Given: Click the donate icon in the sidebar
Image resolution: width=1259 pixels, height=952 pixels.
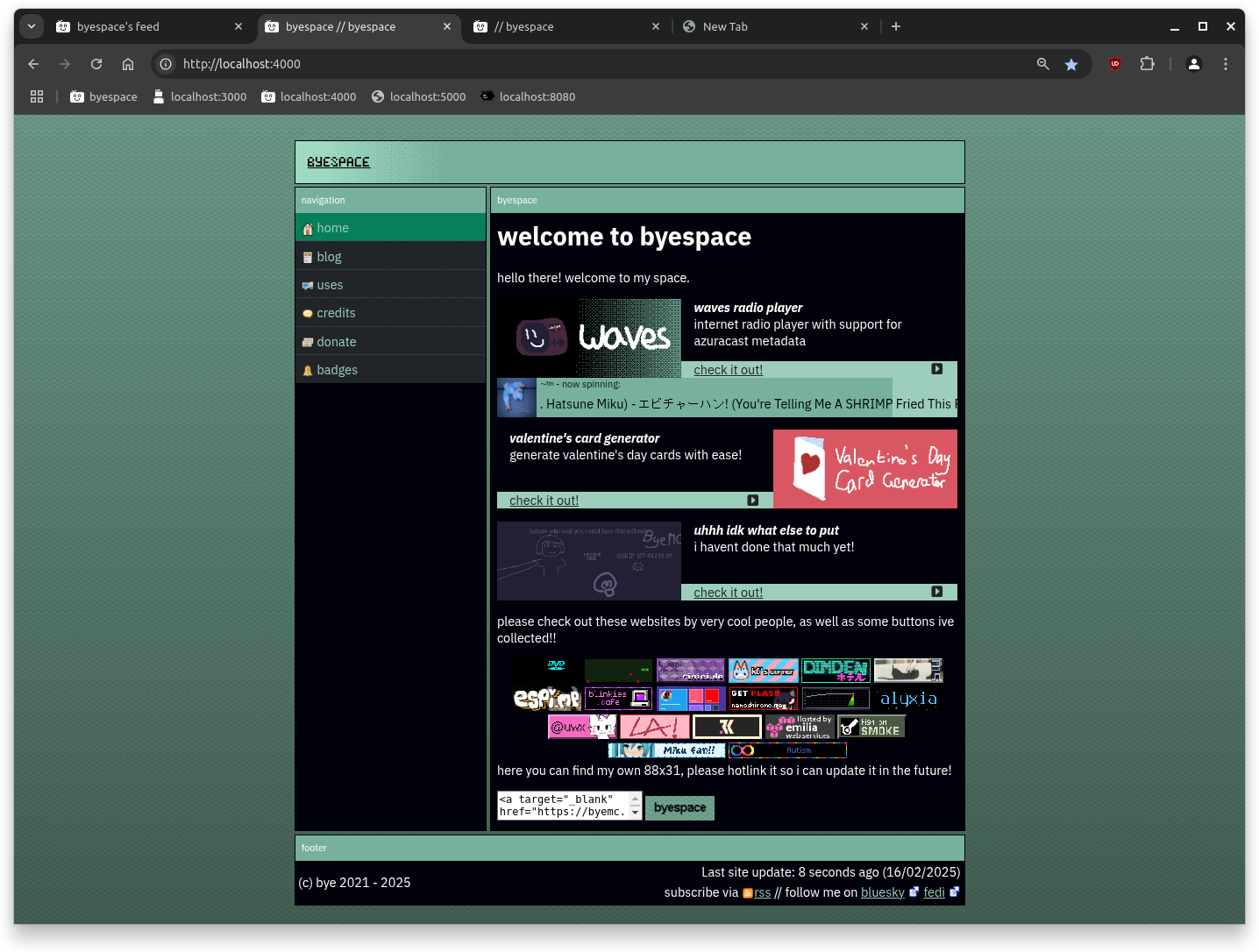Looking at the screenshot, I should coord(308,341).
